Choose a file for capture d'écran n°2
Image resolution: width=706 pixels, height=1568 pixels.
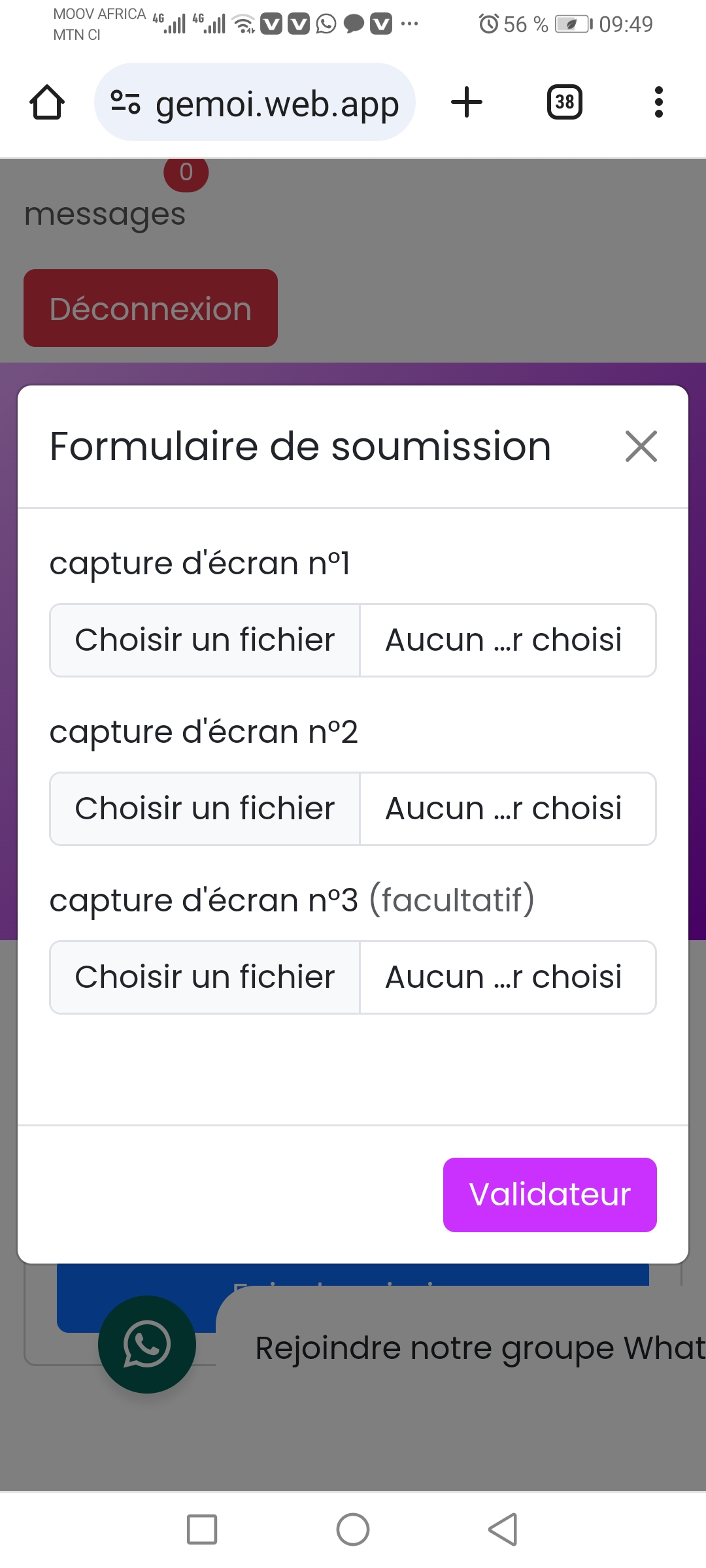(205, 809)
